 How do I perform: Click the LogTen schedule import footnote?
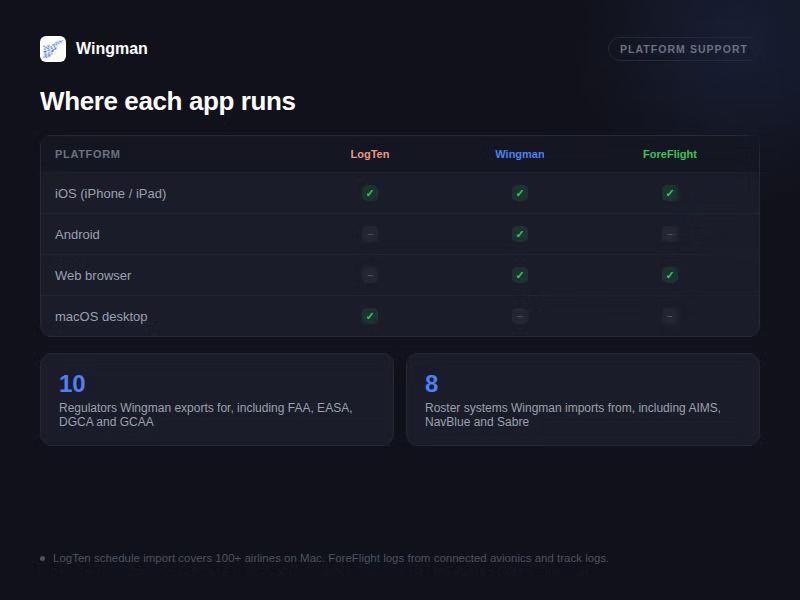point(331,558)
